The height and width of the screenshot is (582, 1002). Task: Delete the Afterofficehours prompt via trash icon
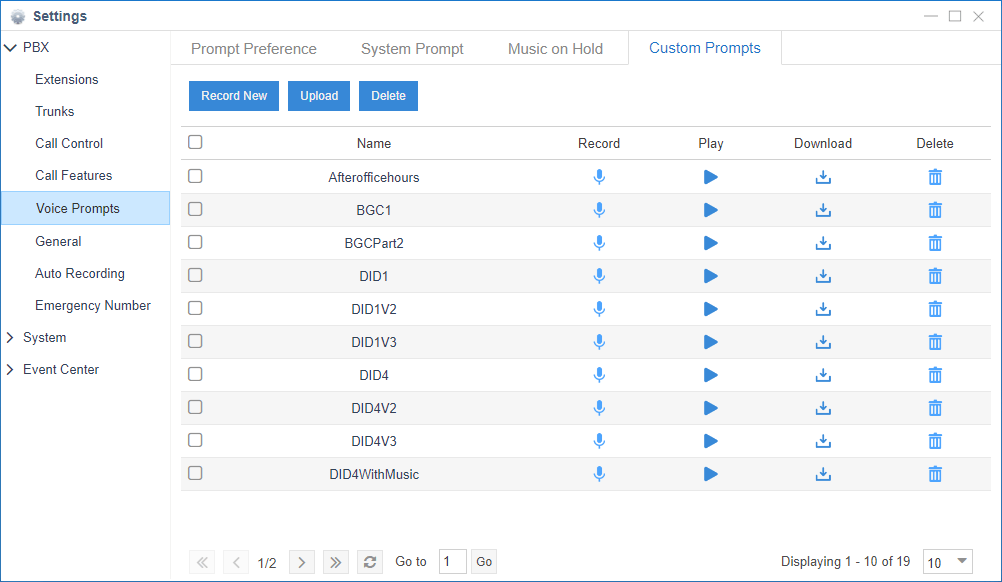coord(935,177)
